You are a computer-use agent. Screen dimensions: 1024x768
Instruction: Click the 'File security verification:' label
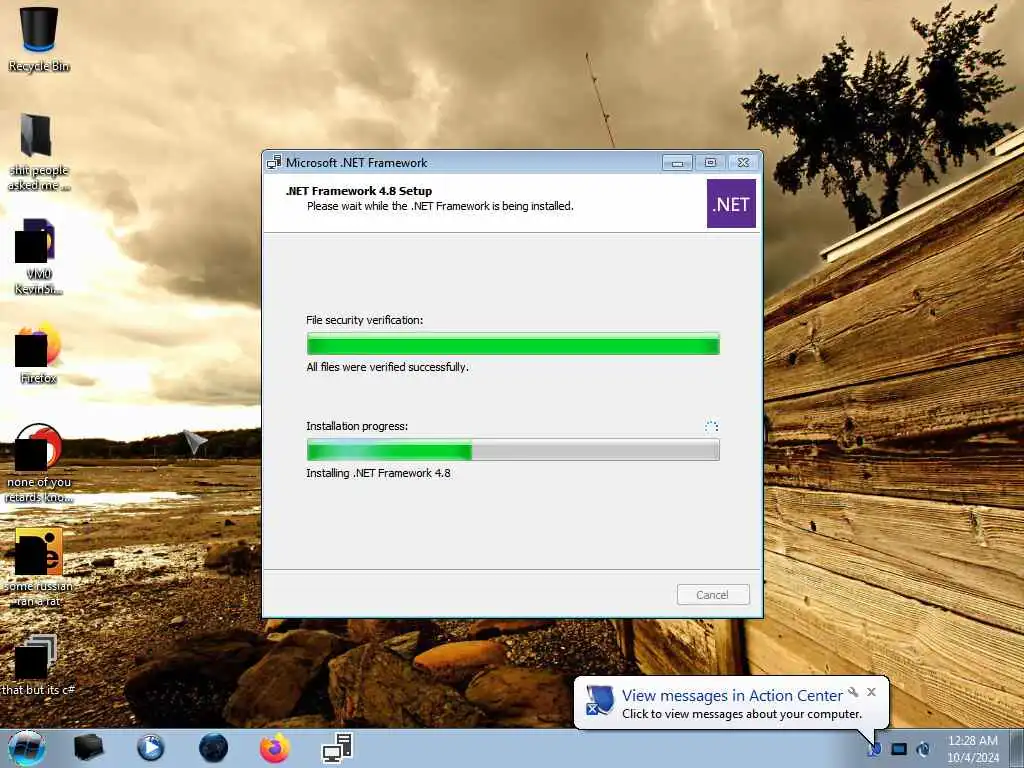(364, 320)
